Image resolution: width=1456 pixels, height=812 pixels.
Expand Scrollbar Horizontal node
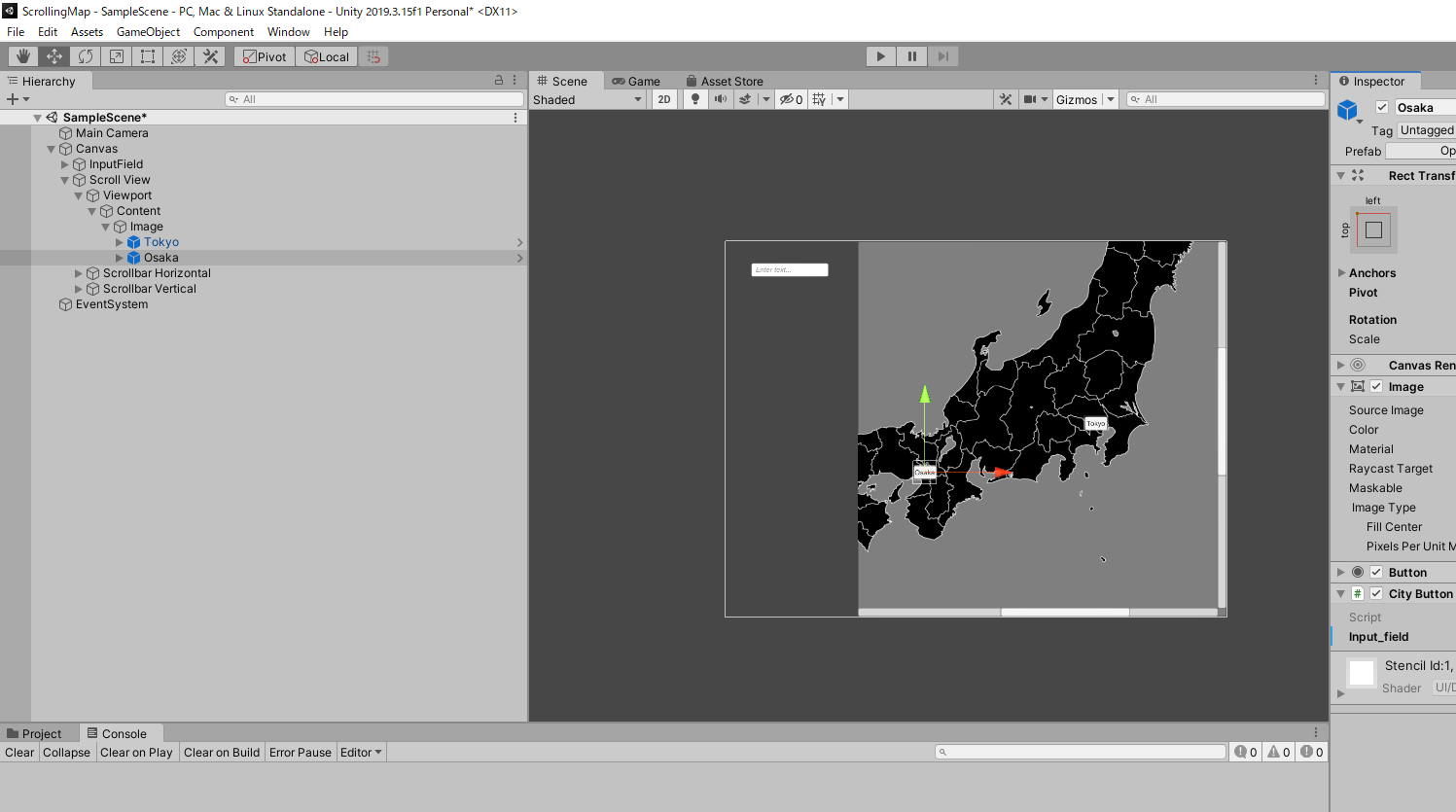click(x=79, y=273)
